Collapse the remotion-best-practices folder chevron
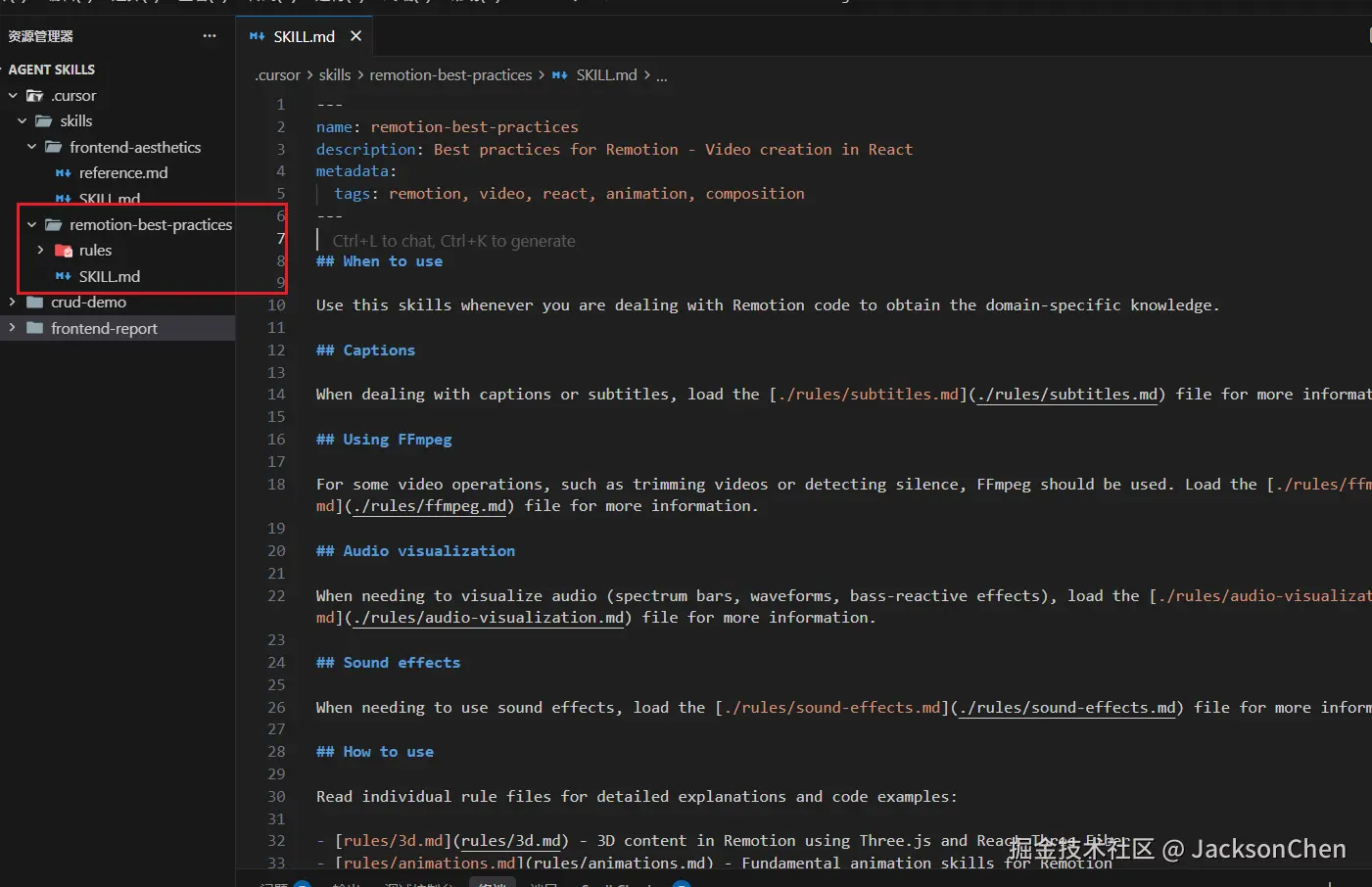 coord(32,225)
